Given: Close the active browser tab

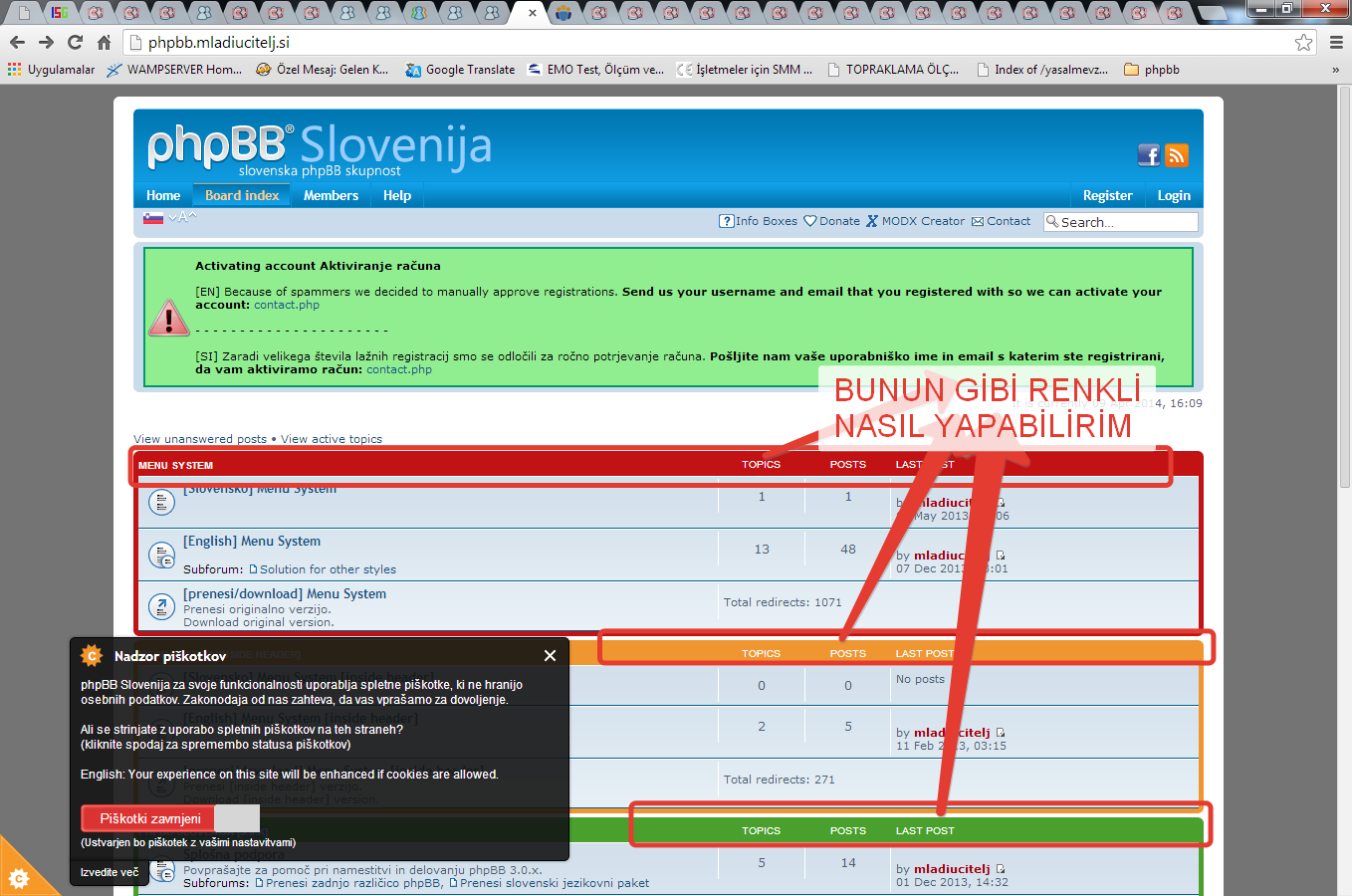Looking at the screenshot, I should pyautogui.click(x=533, y=13).
